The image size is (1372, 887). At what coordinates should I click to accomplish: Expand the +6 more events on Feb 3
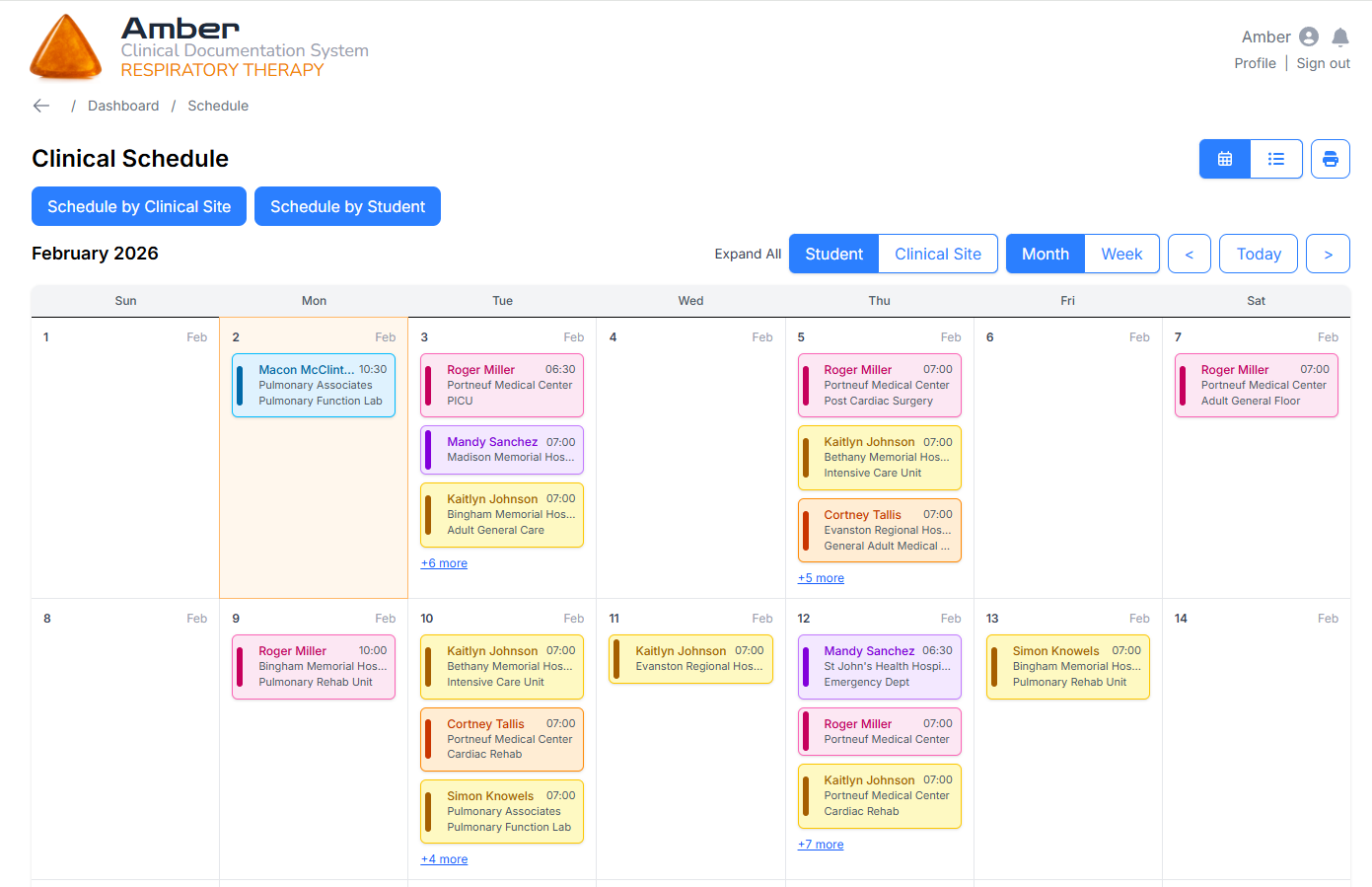point(444,563)
